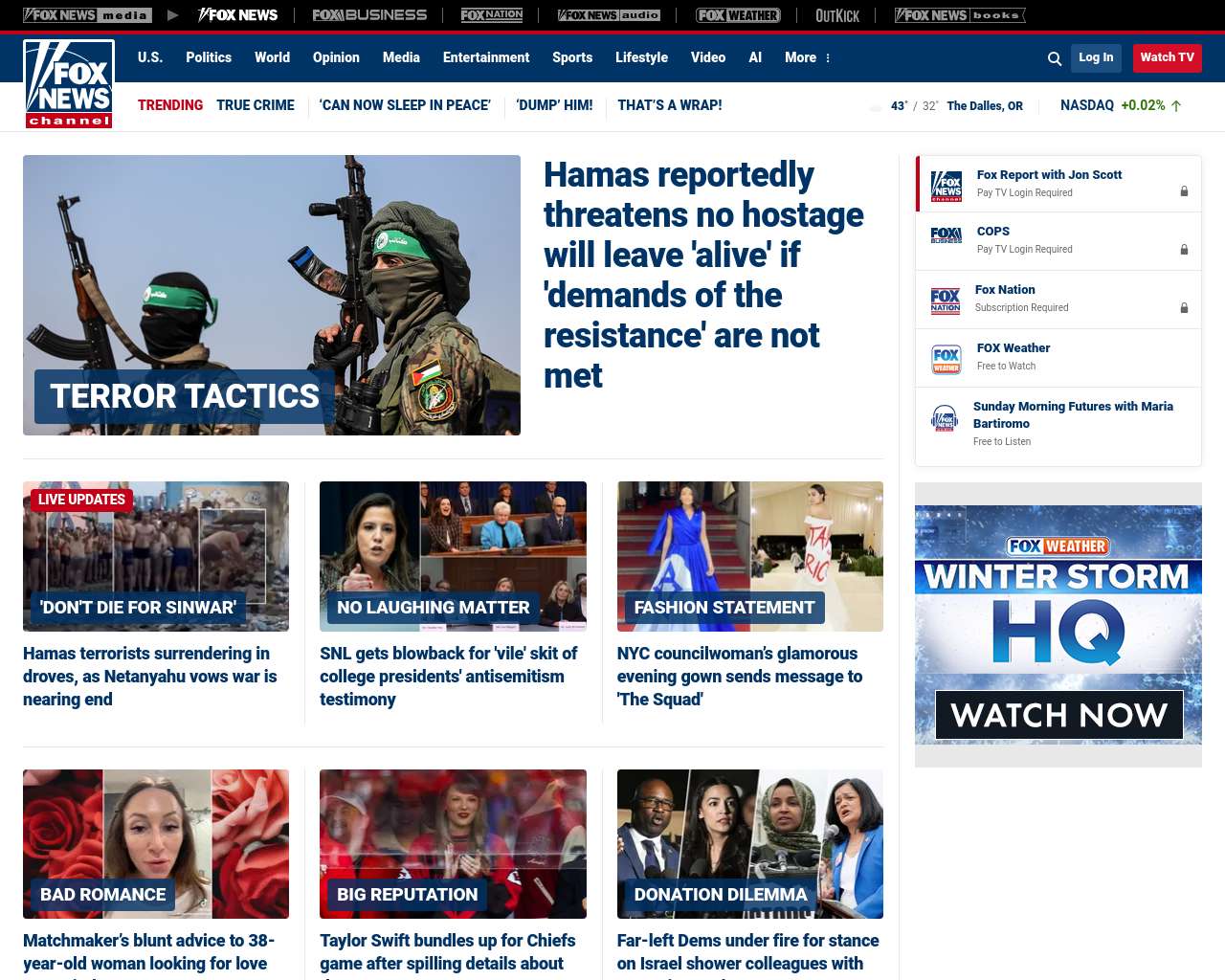The image size is (1225, 980).
Task: Open the TRUE CRIME trending topic
Action: pyautogui.click(x=256, y=105)
